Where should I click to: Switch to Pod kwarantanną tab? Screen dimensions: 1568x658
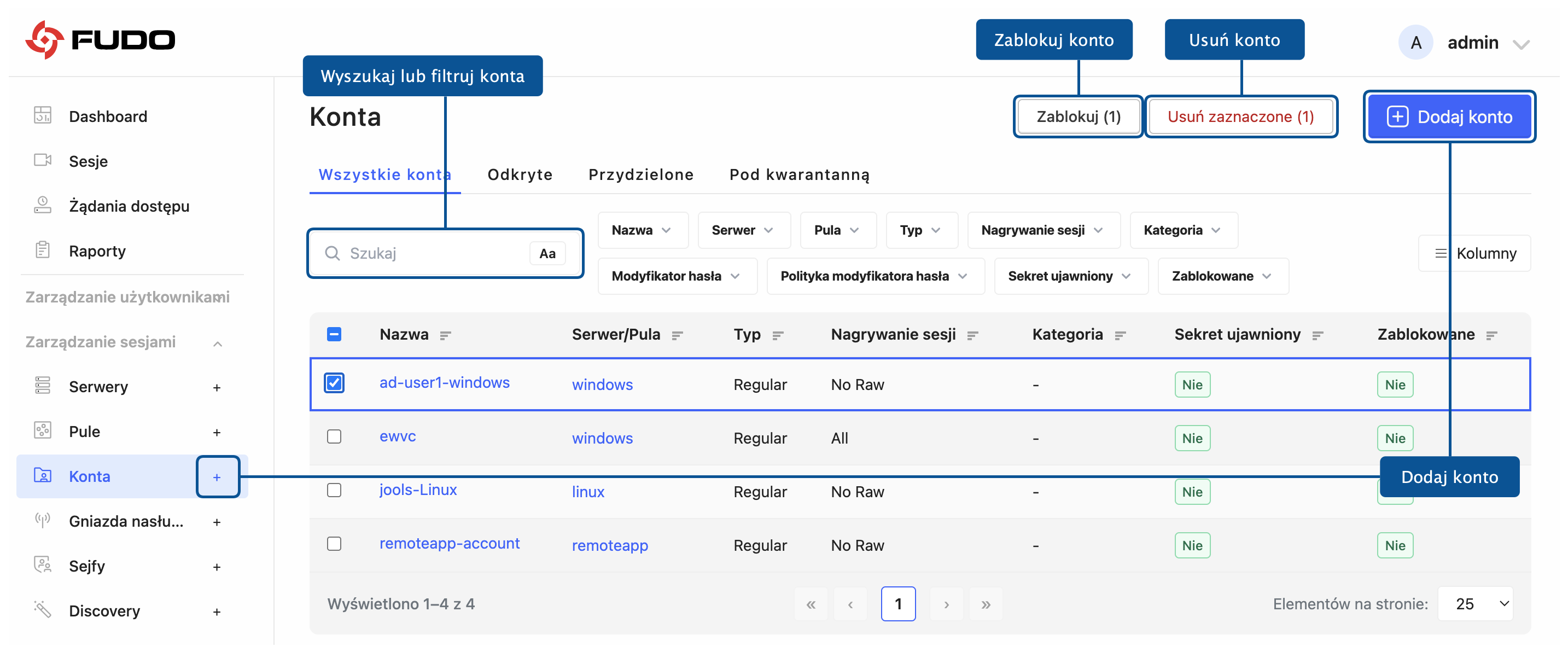tap(798, 174)
